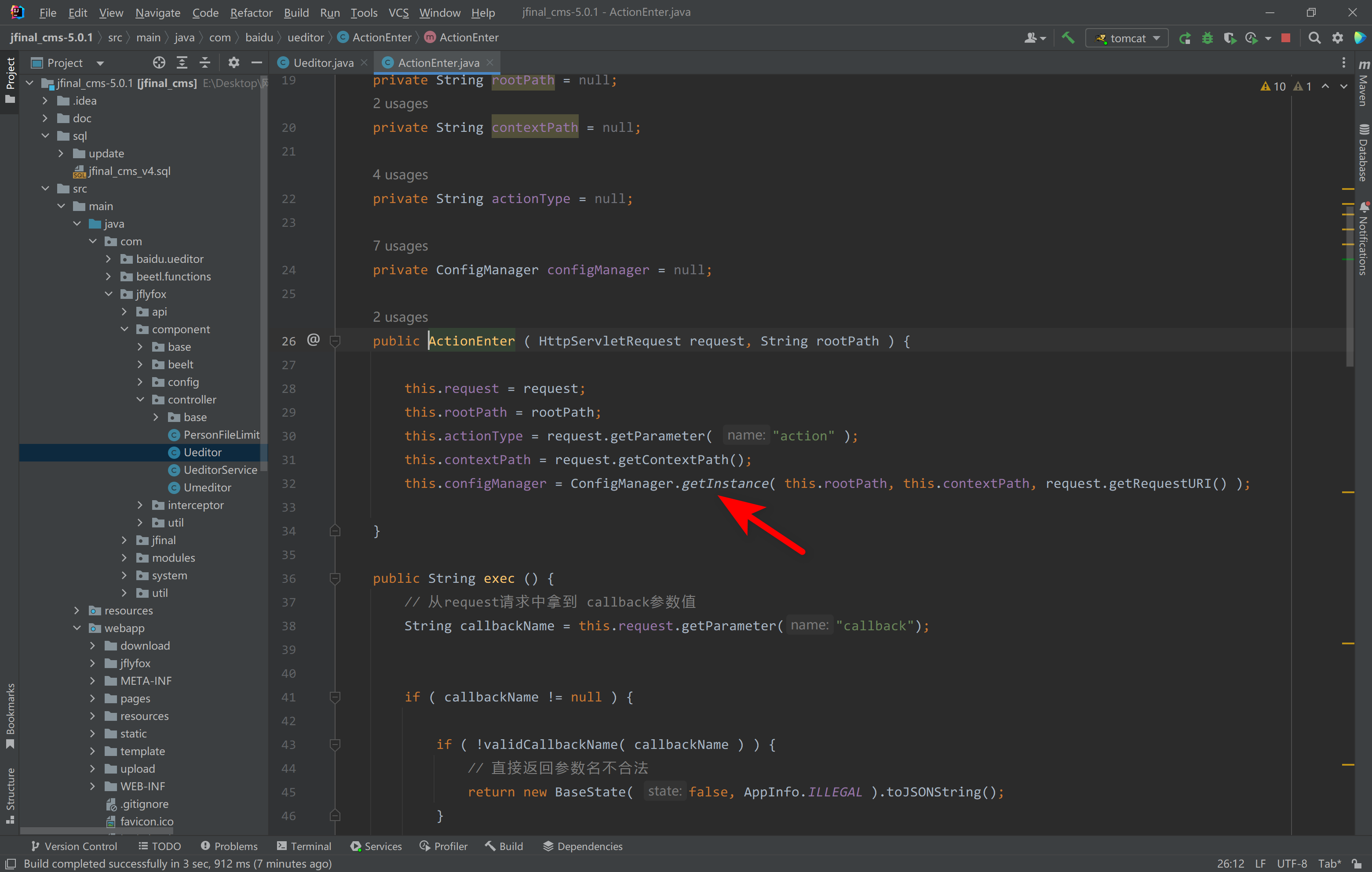Collapse the webapp folder
1372x872 pixels.
click(77, 628)
